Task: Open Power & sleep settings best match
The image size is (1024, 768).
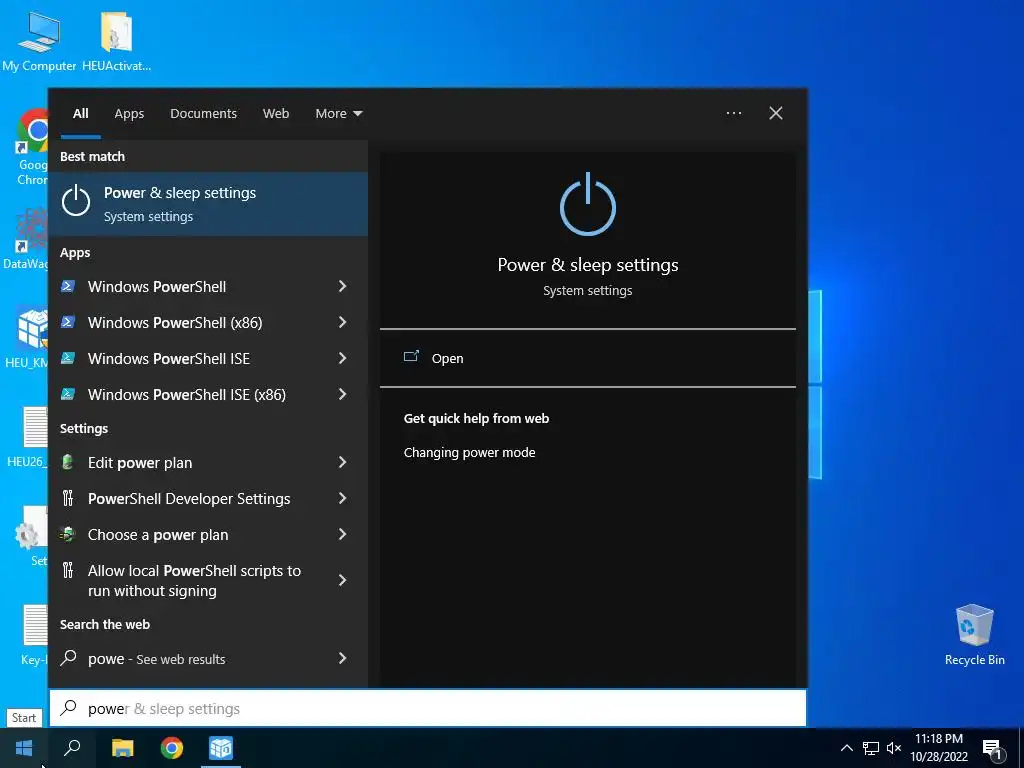Action: [208, 204]
